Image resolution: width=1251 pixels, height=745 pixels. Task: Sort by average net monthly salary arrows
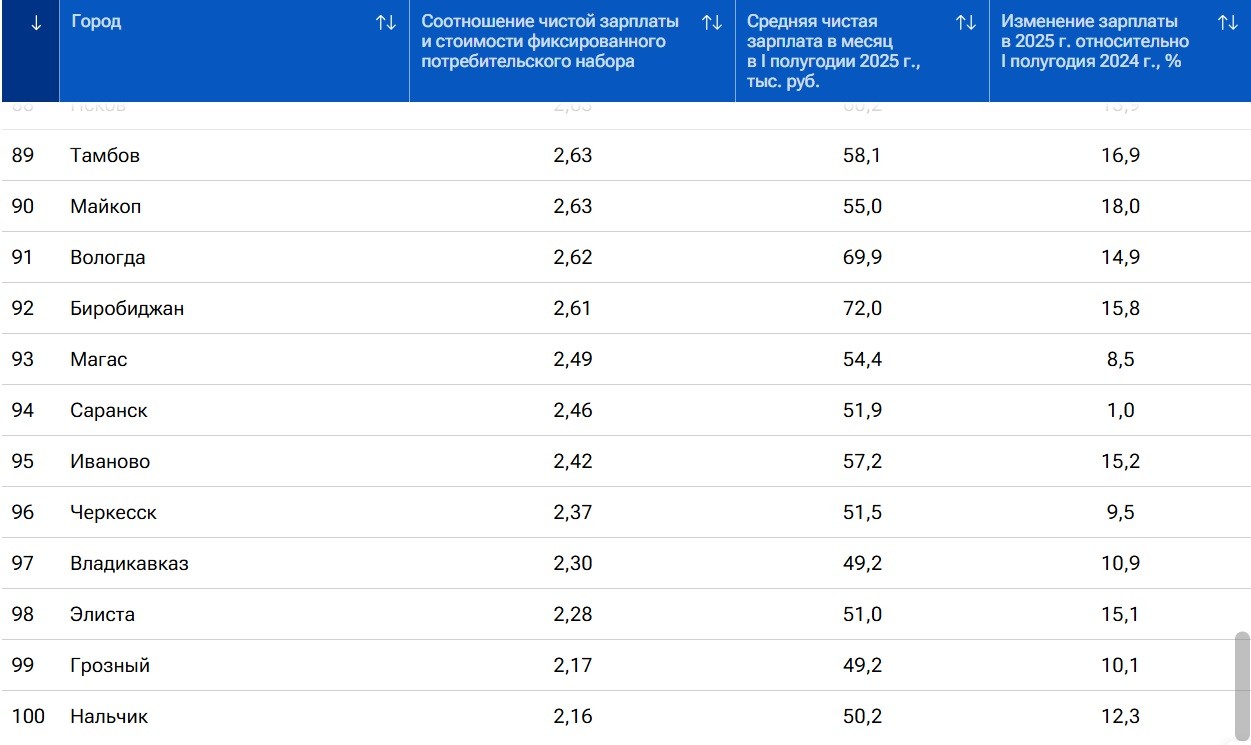point(966,23)
